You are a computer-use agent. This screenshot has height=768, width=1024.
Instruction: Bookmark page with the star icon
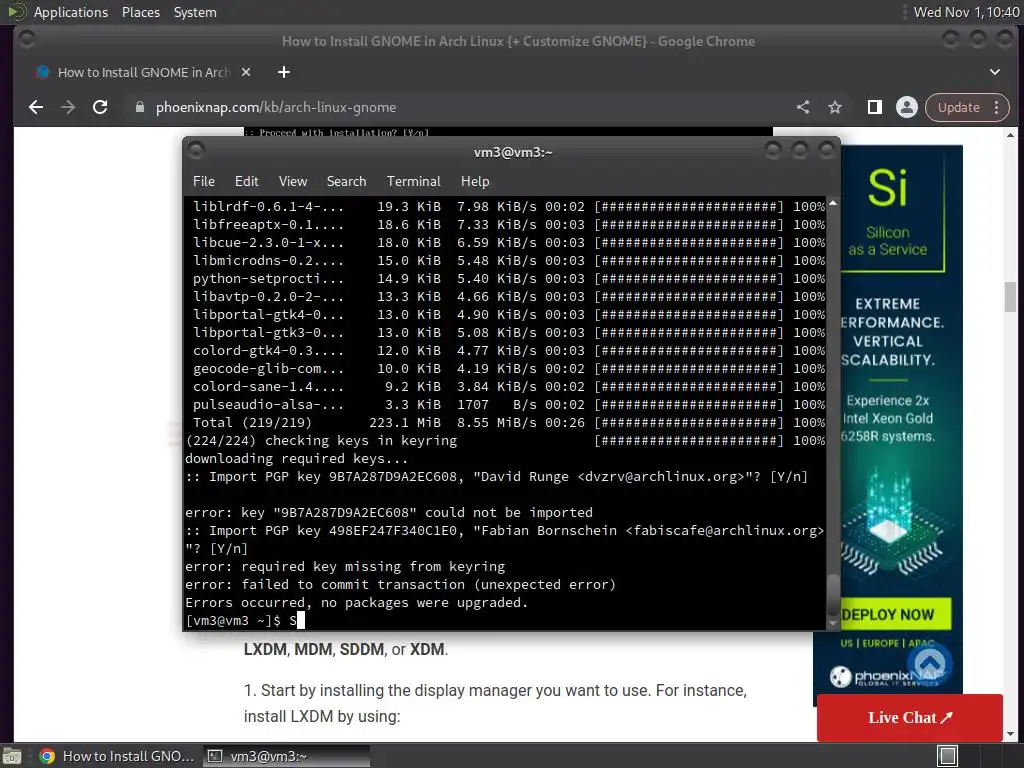coord(835,107)
